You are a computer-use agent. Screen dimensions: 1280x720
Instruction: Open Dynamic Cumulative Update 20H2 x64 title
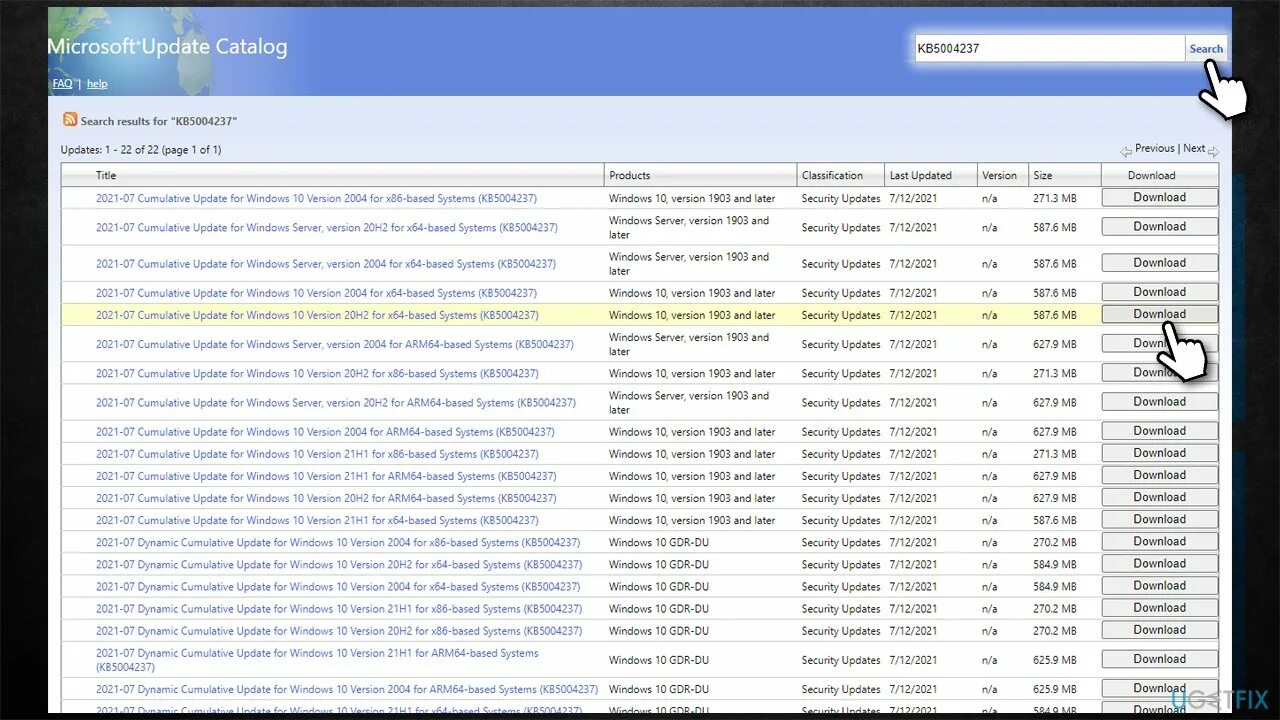(x=339, y=565)
